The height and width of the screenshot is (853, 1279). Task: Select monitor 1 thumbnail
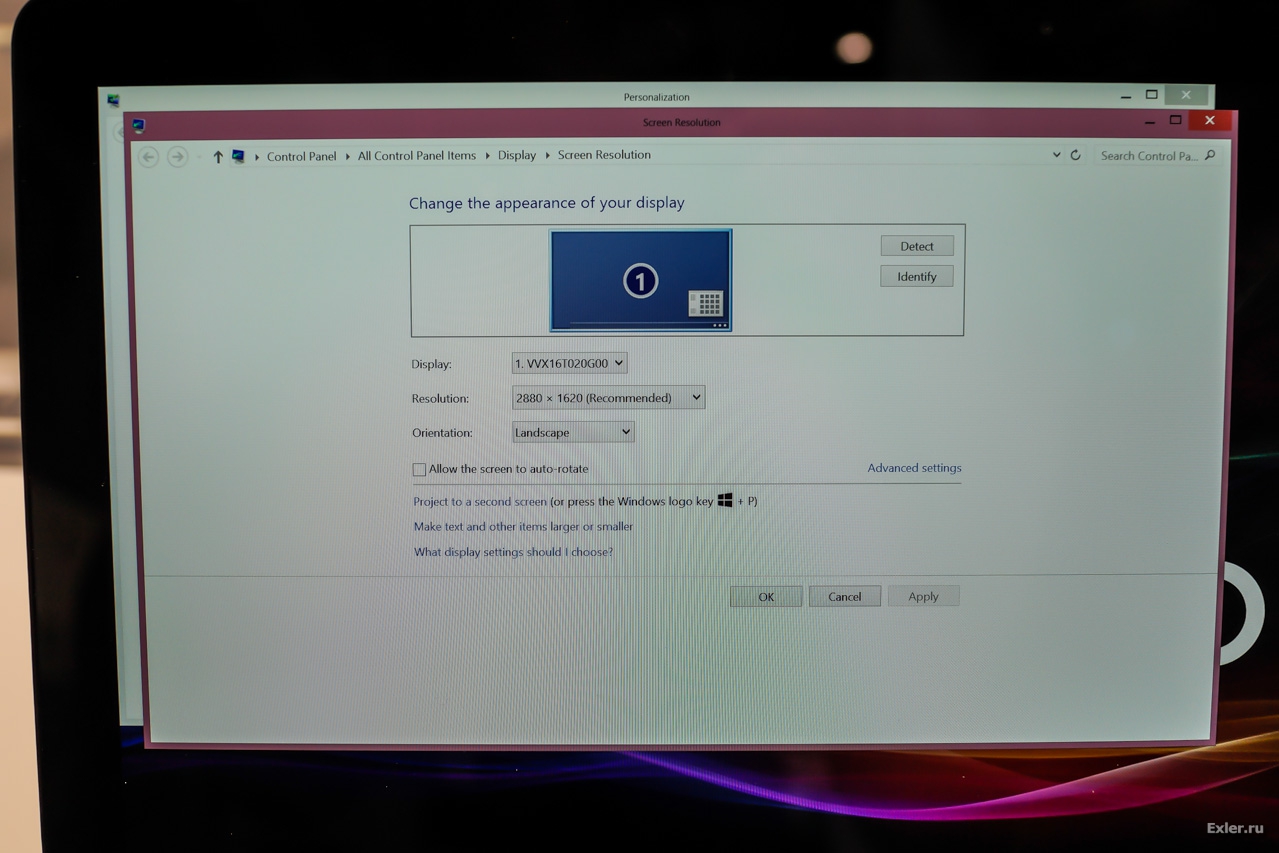click(x=640, y=280)
